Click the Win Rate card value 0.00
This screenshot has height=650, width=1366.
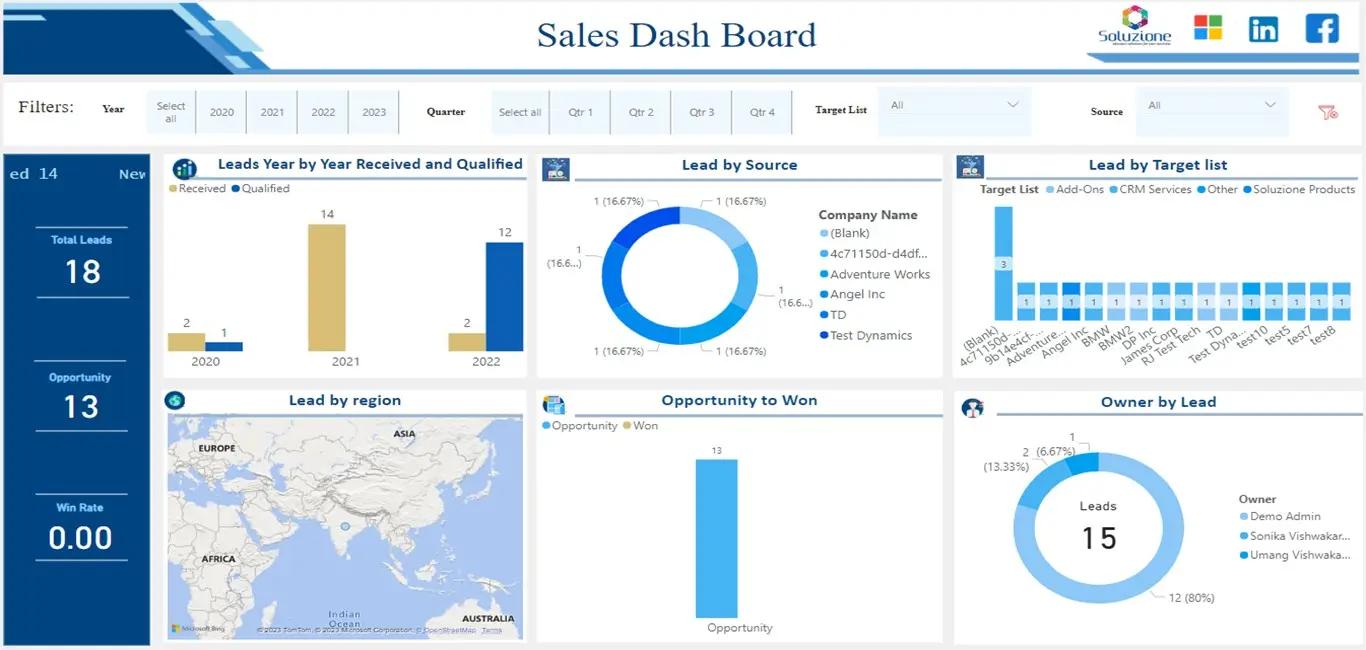point(80,539)
